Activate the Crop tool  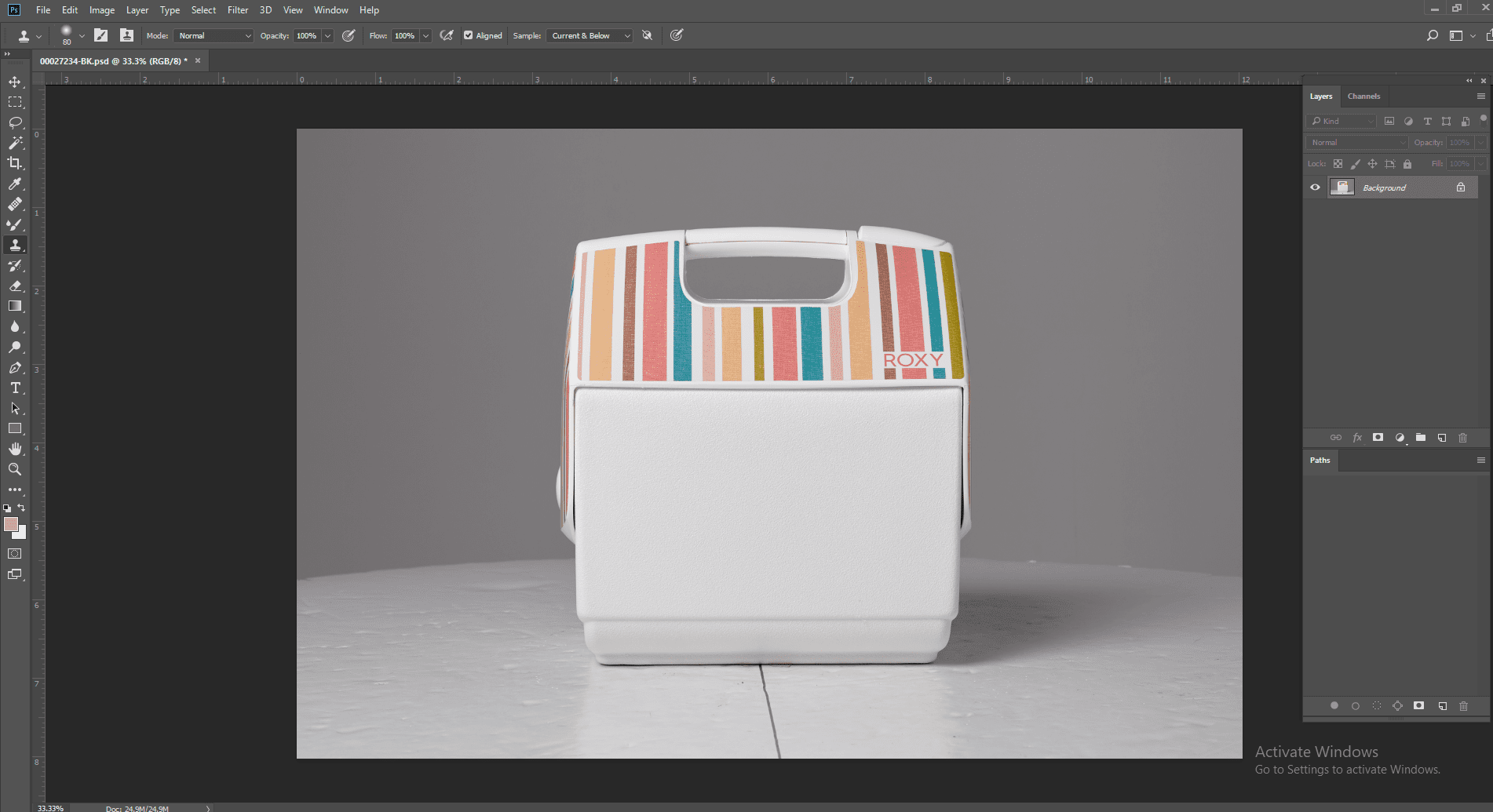point(15,163)
